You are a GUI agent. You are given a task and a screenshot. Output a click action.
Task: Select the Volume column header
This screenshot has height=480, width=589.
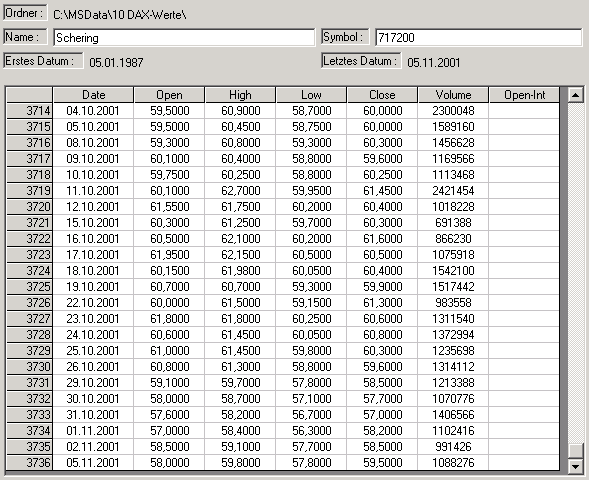coord(453,95)
